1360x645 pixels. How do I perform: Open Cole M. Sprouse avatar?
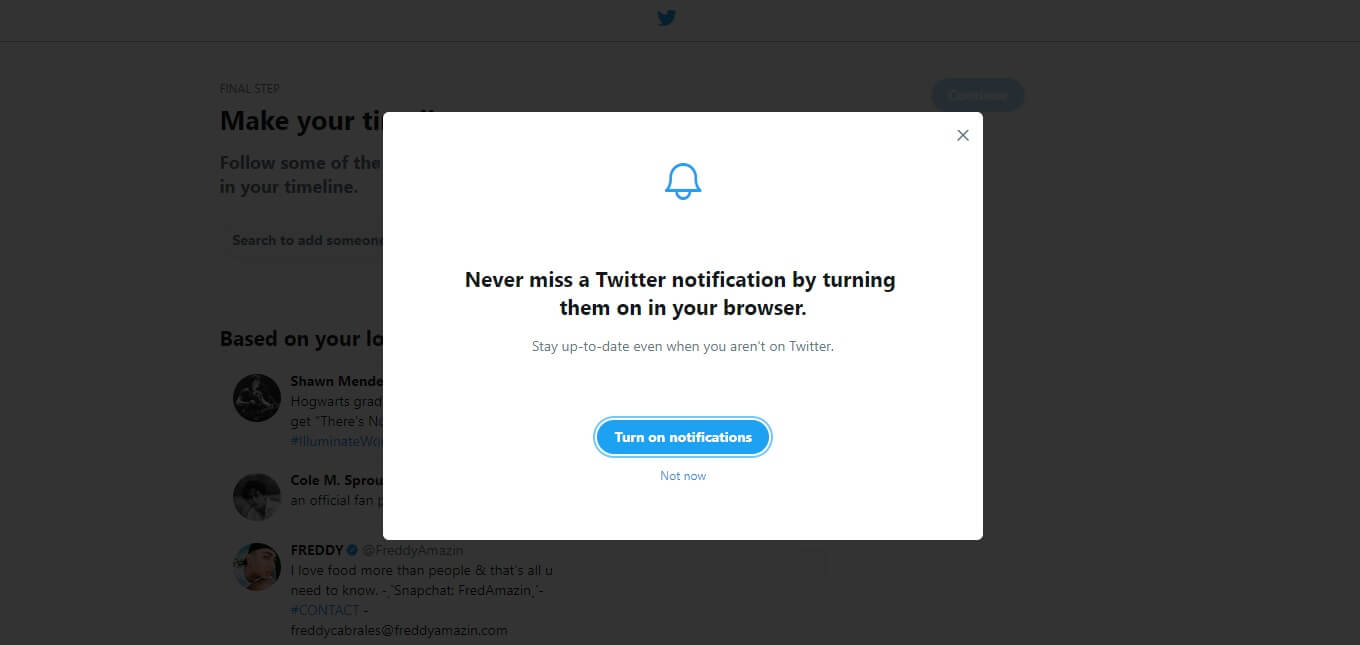point(257,497)
